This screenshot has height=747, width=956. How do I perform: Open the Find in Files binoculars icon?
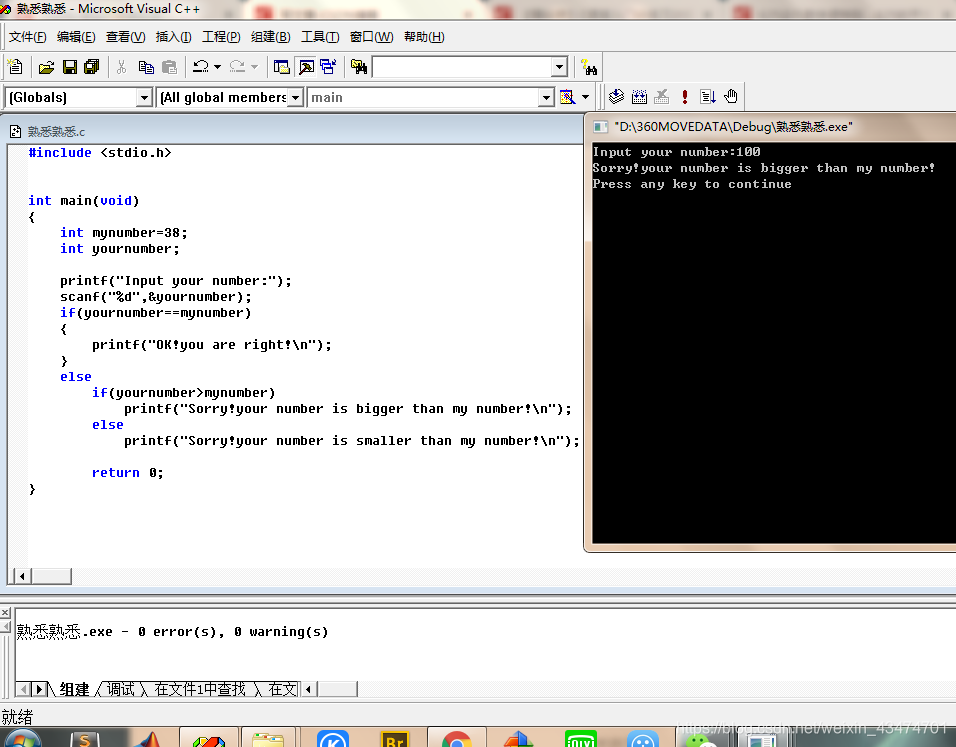coord(358,66)
